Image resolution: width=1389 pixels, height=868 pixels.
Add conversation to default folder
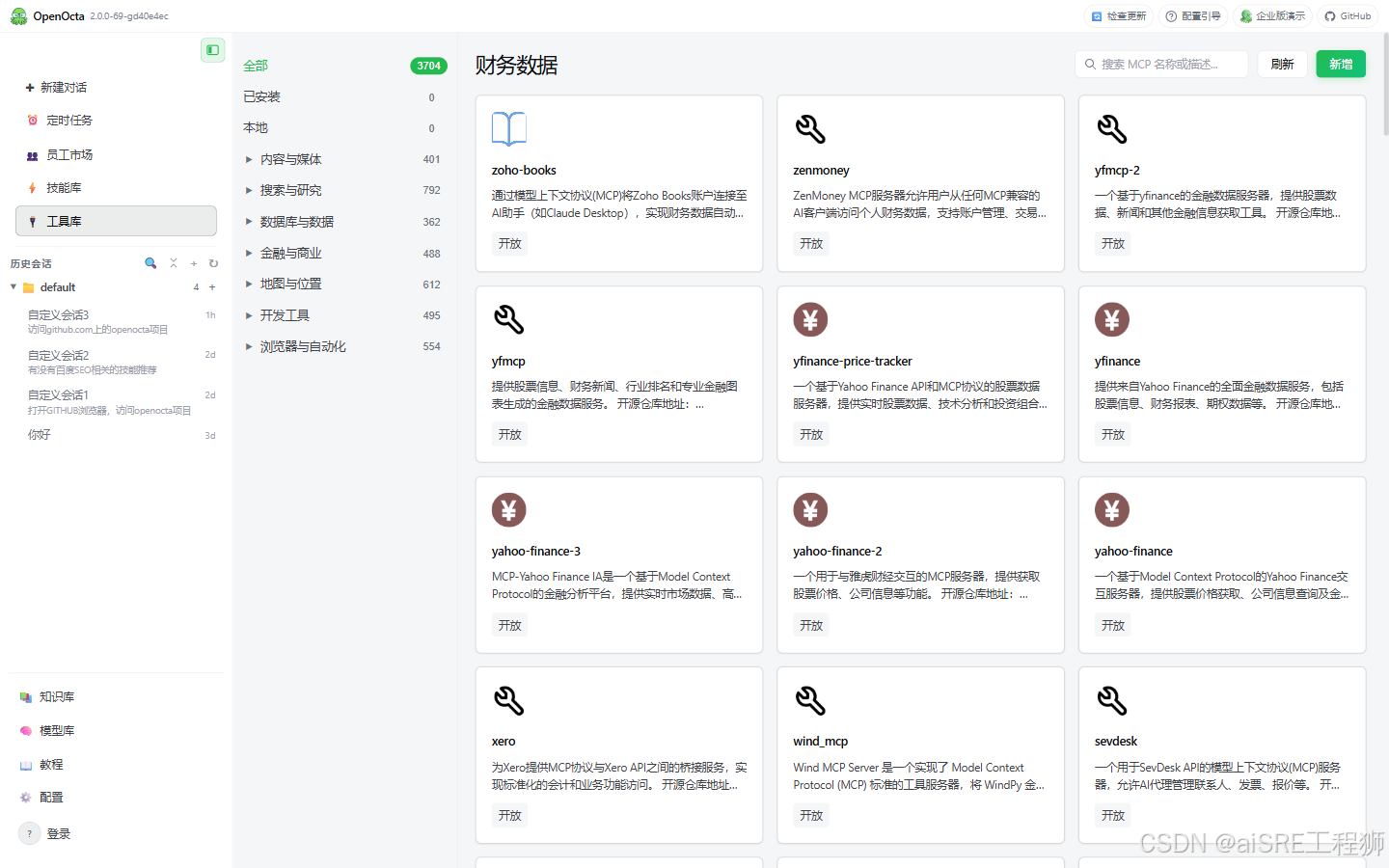coord(212,287)
